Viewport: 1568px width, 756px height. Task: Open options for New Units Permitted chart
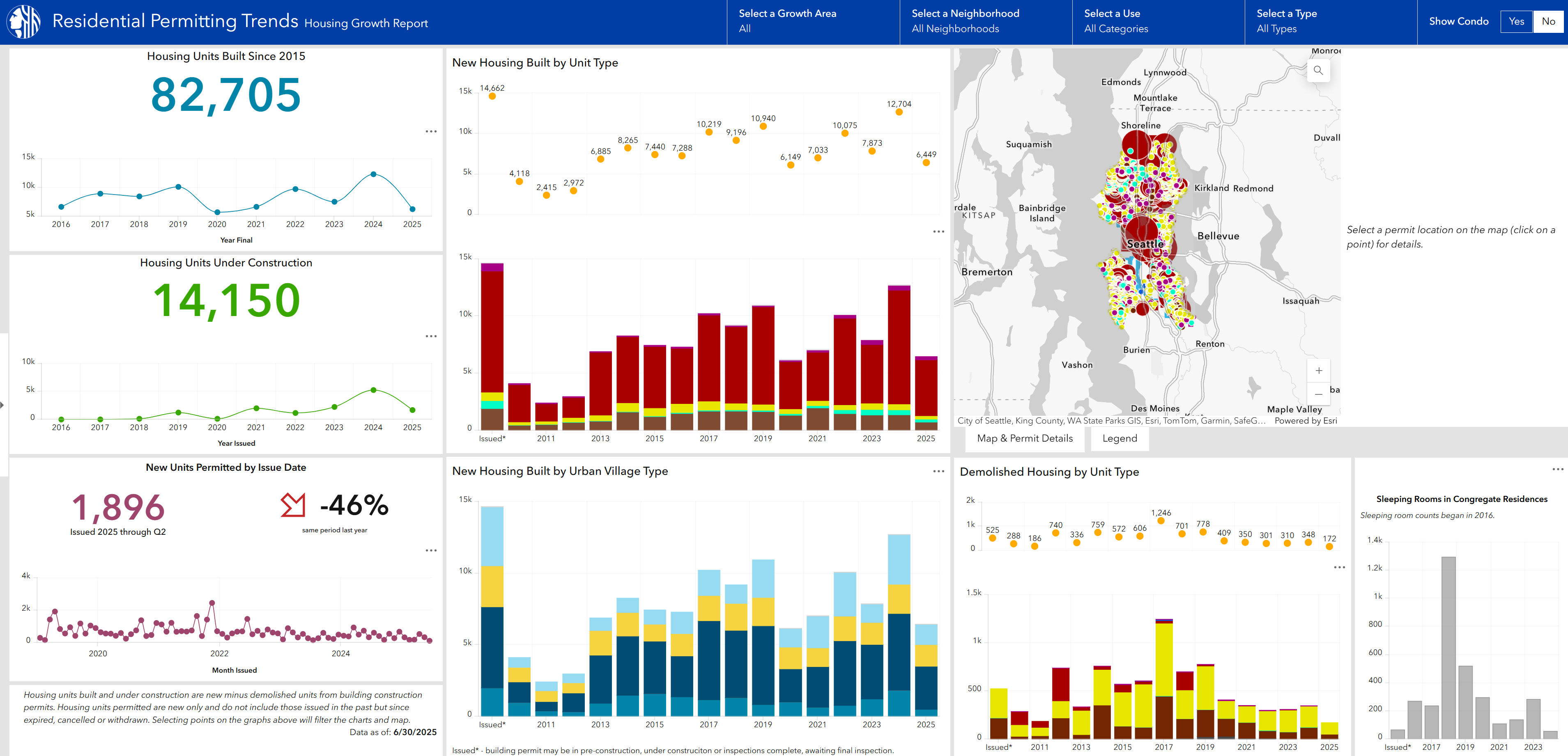[431, 550]
